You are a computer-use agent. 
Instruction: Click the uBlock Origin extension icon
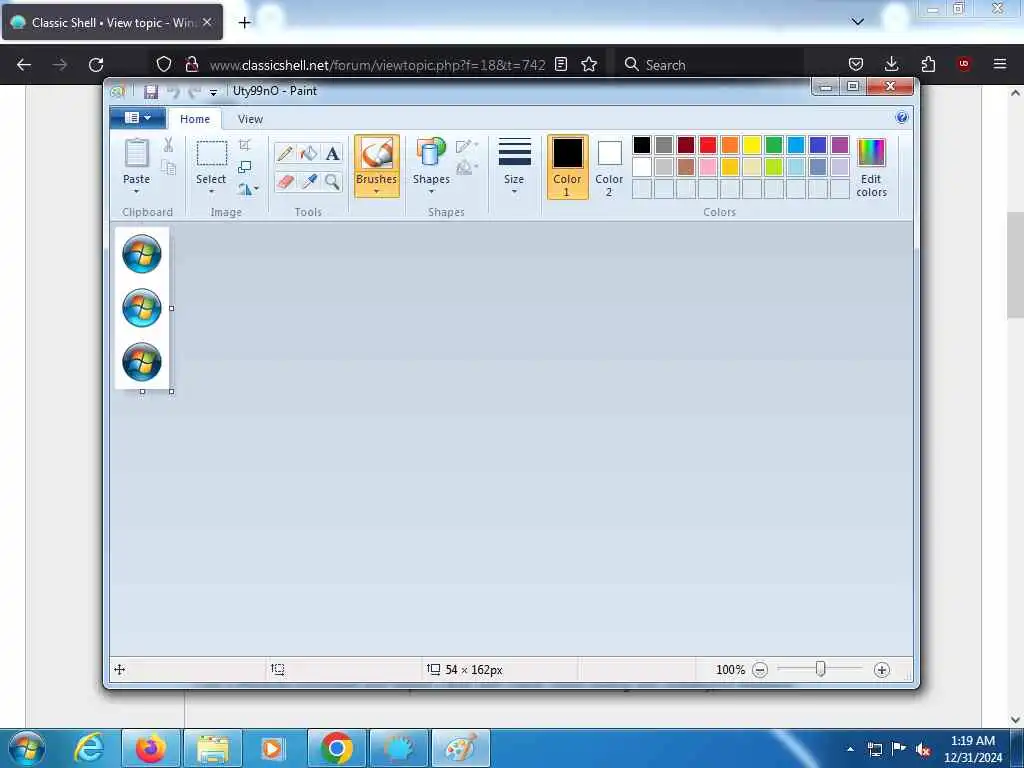pos(964,64)
